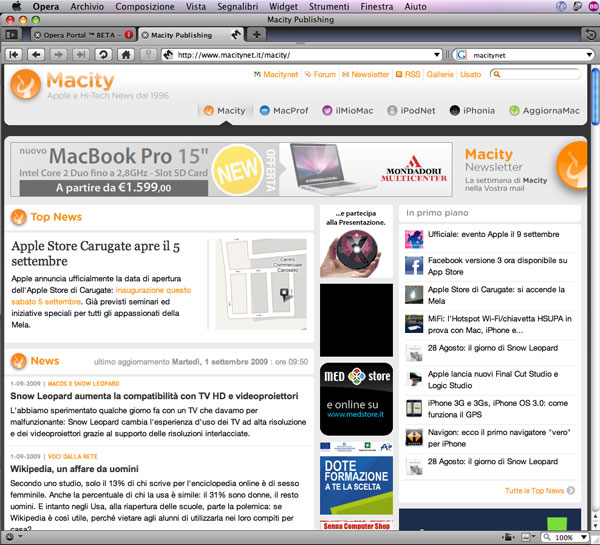Click the page vertical scrollbar thumb
600x545 pixels.
tap(595, 96)
